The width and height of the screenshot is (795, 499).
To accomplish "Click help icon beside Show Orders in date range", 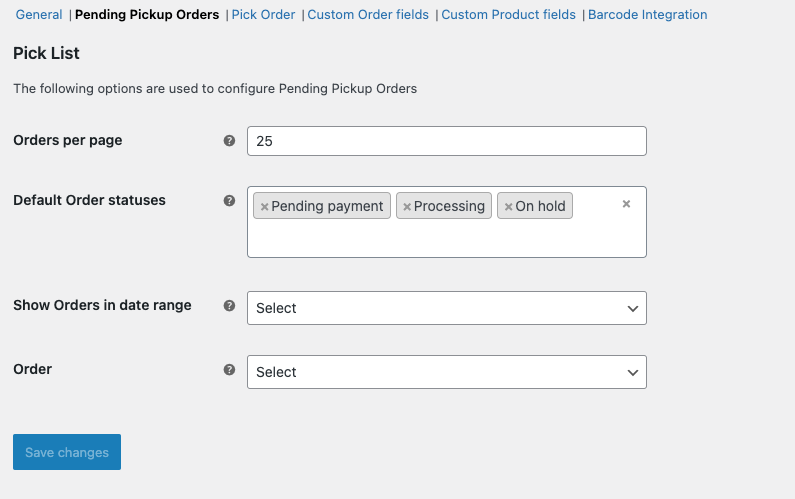I will [229, 306].
